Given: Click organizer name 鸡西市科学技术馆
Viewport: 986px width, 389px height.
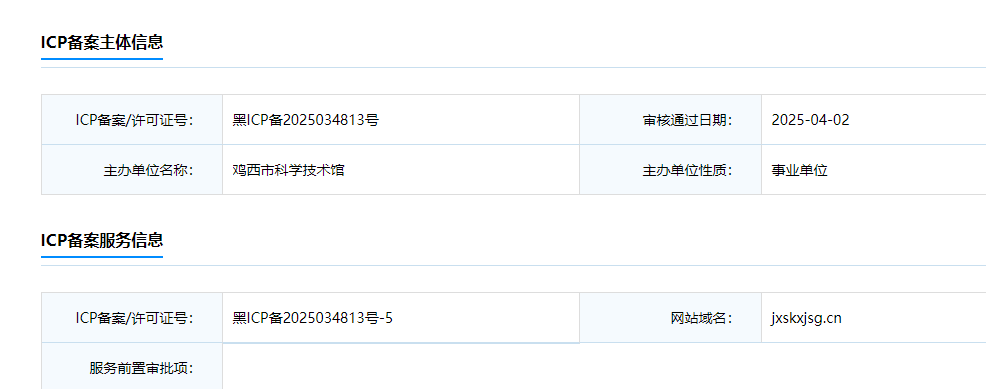Looking at the screenshot, I should (288, 170).
